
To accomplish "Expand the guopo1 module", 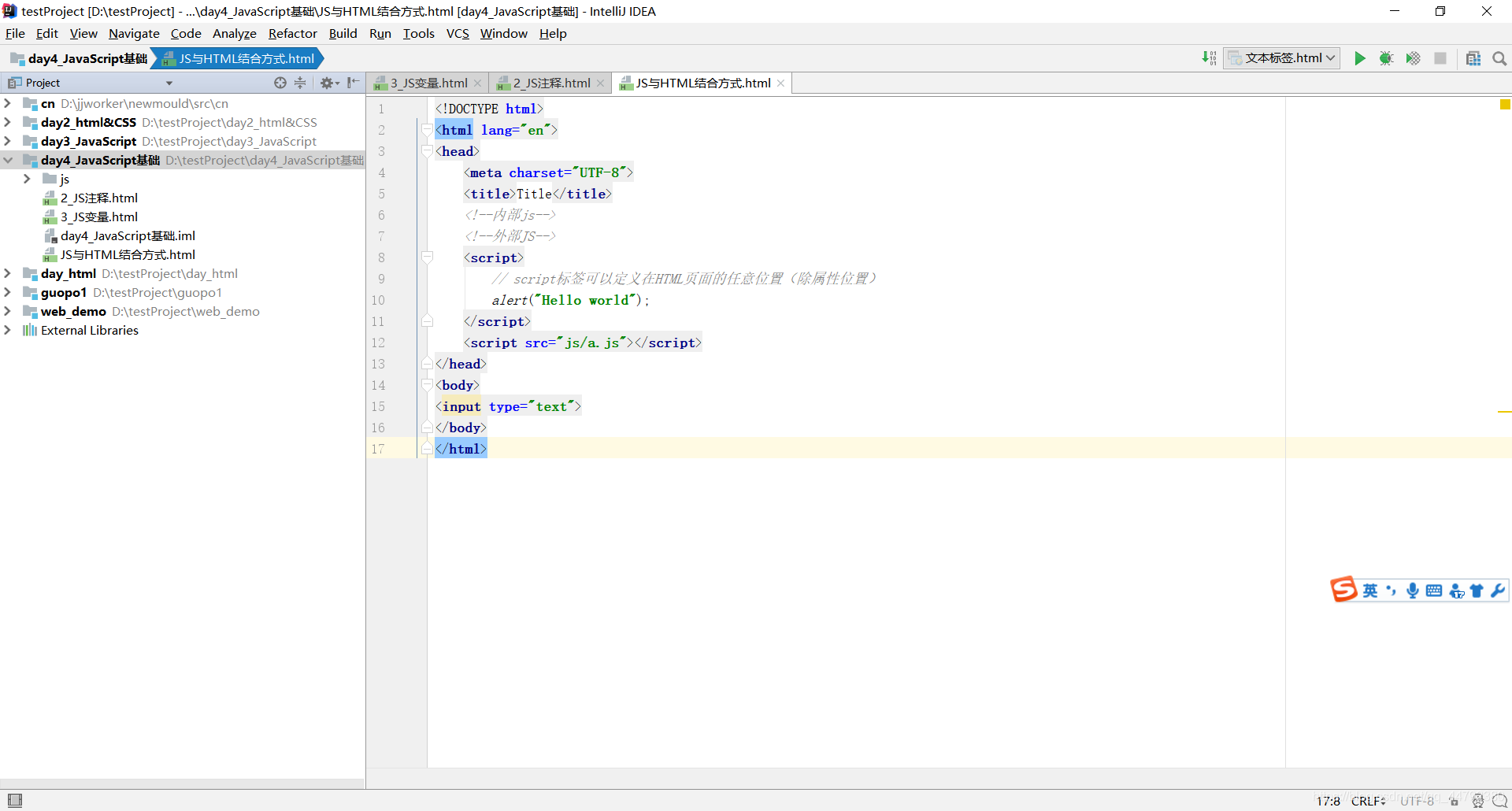I will [x=7, y=292].
